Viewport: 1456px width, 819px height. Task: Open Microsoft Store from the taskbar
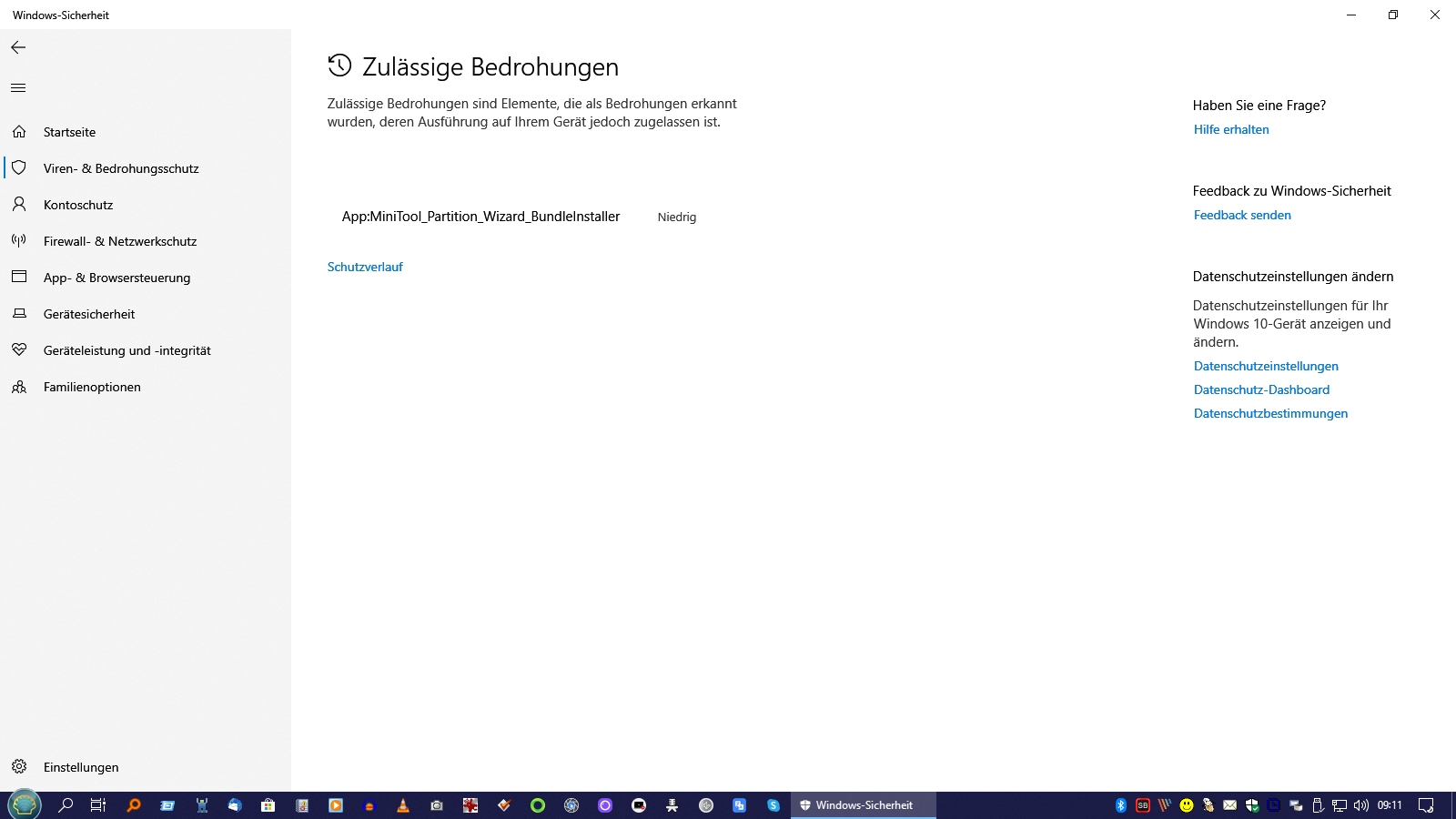coord(268,805)
